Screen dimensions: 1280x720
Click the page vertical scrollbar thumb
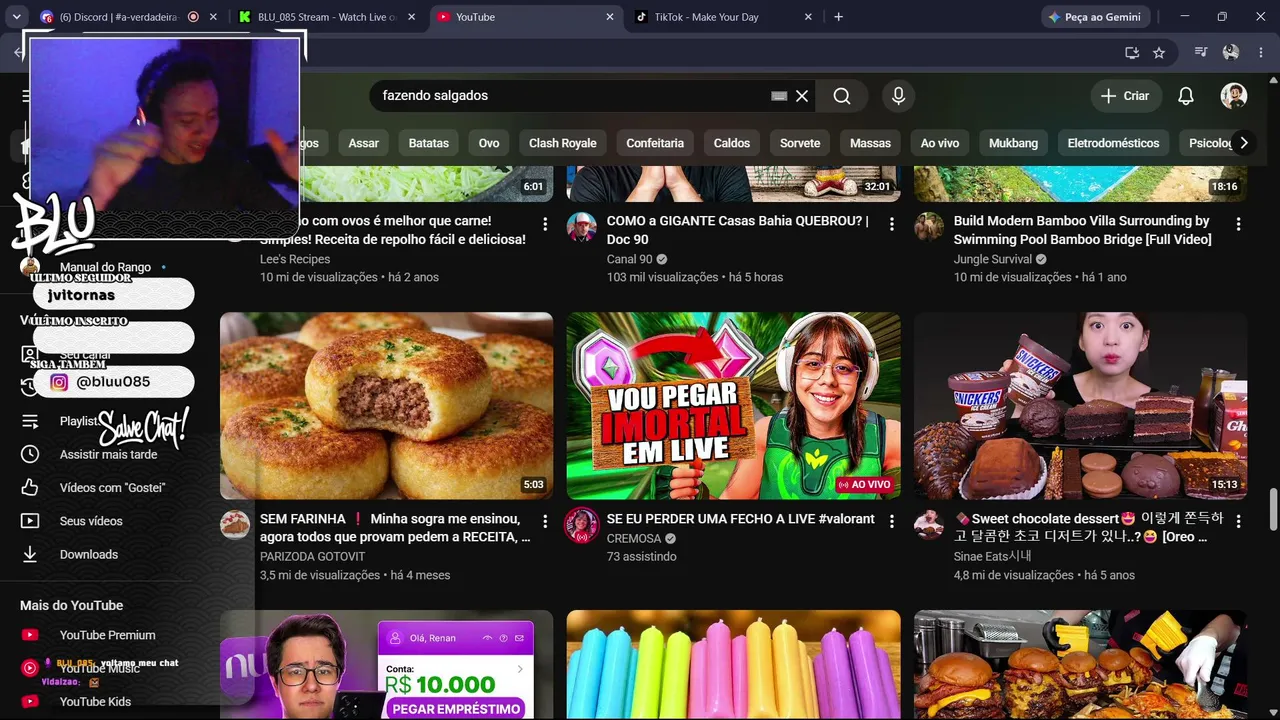tap(1273, 510)
